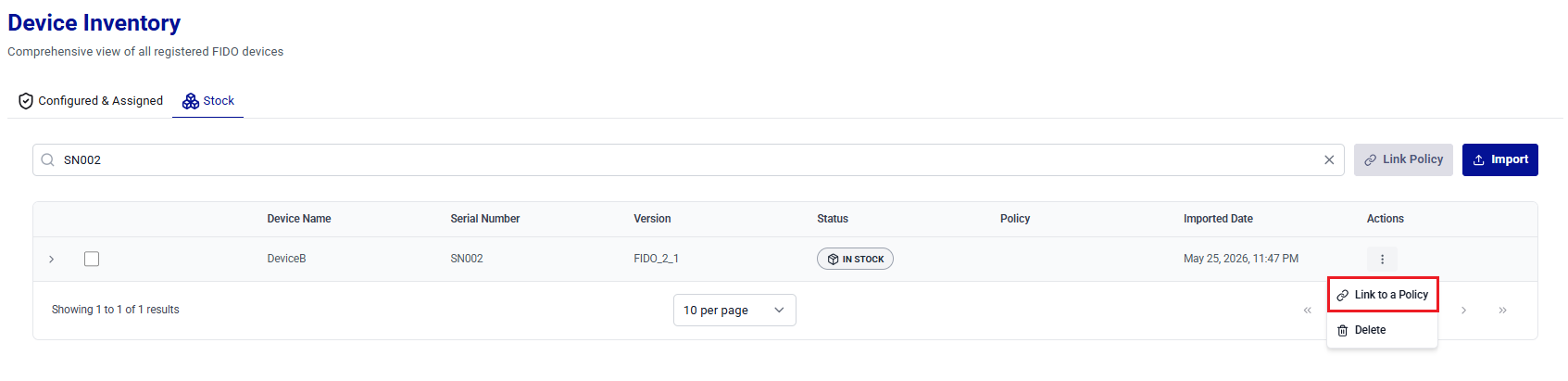Focus the device search input field
Viewport: 1568px width, 381px height.
(x=688, y=159)
